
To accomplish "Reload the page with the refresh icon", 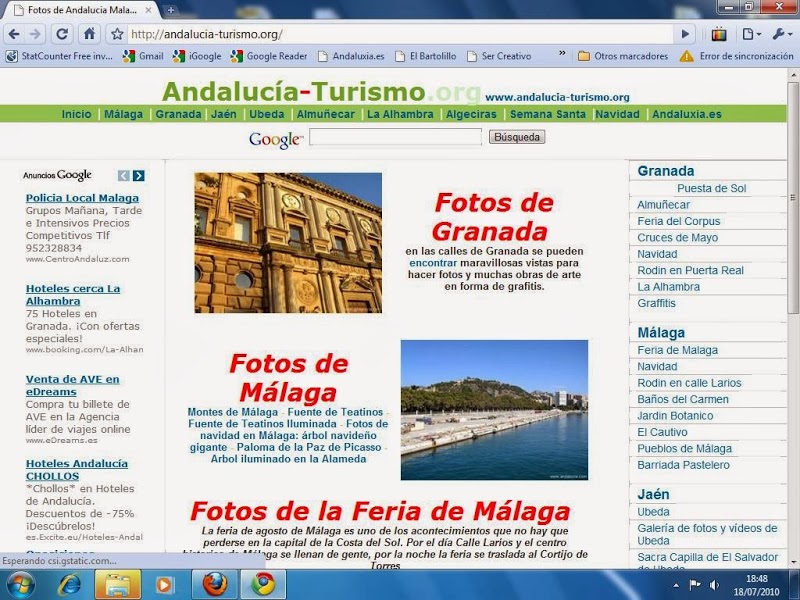I will click(62, 34).
